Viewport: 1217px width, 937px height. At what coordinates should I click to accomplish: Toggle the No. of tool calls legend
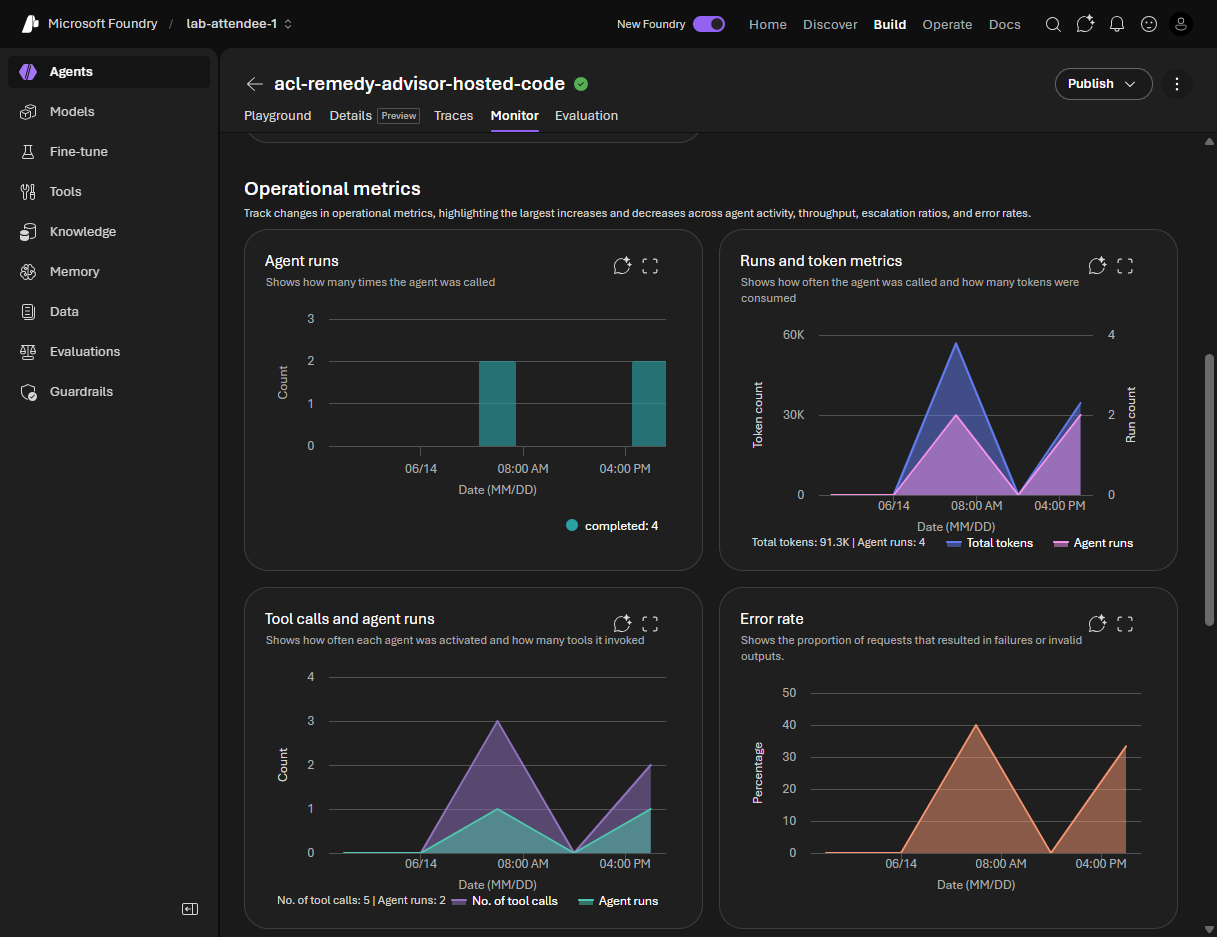[x=504, y=901]
